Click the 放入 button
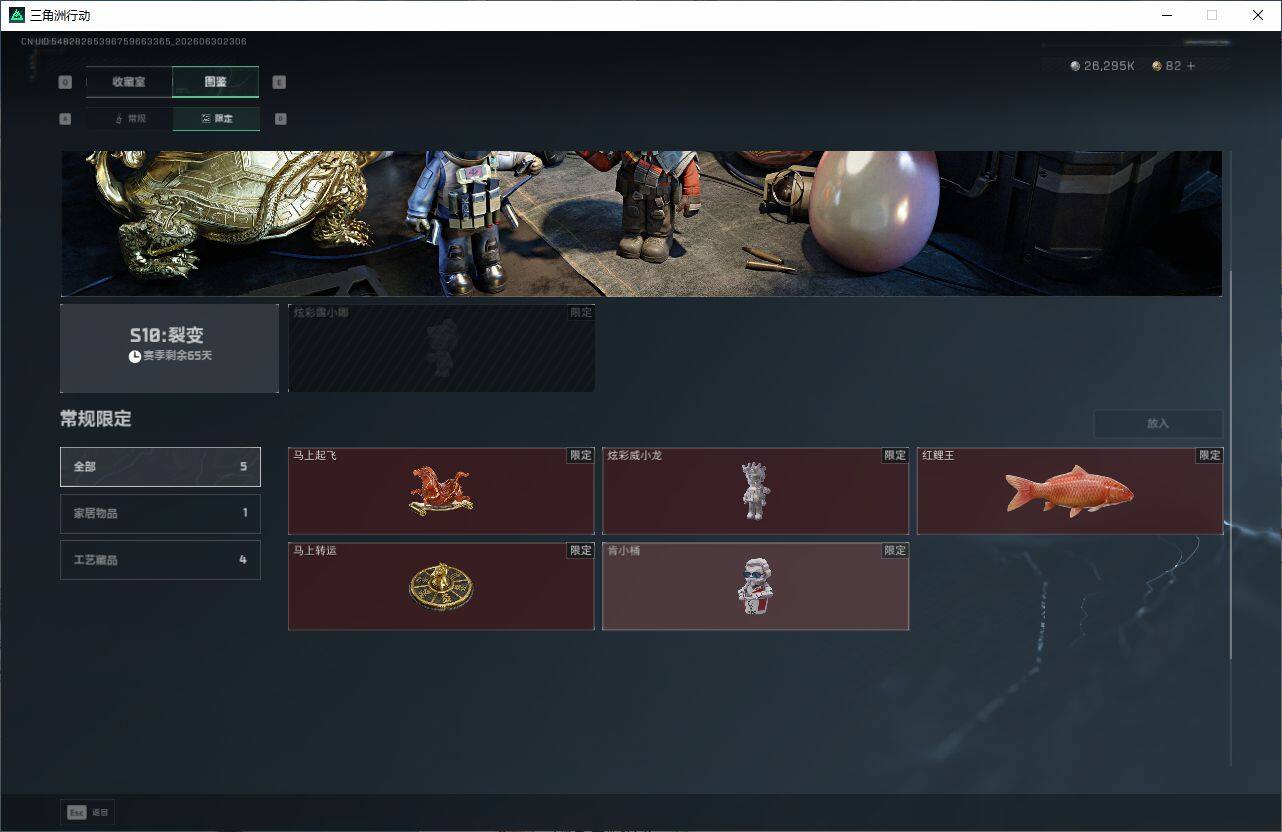The image size is (1282, 832). pyautogui.click(x=1158, y=424)
